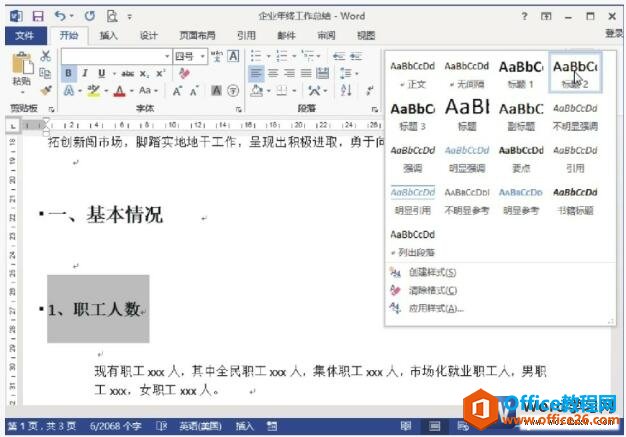Decrease font size with A down icon
626x437 pixels.
click(x=194, y=91)
